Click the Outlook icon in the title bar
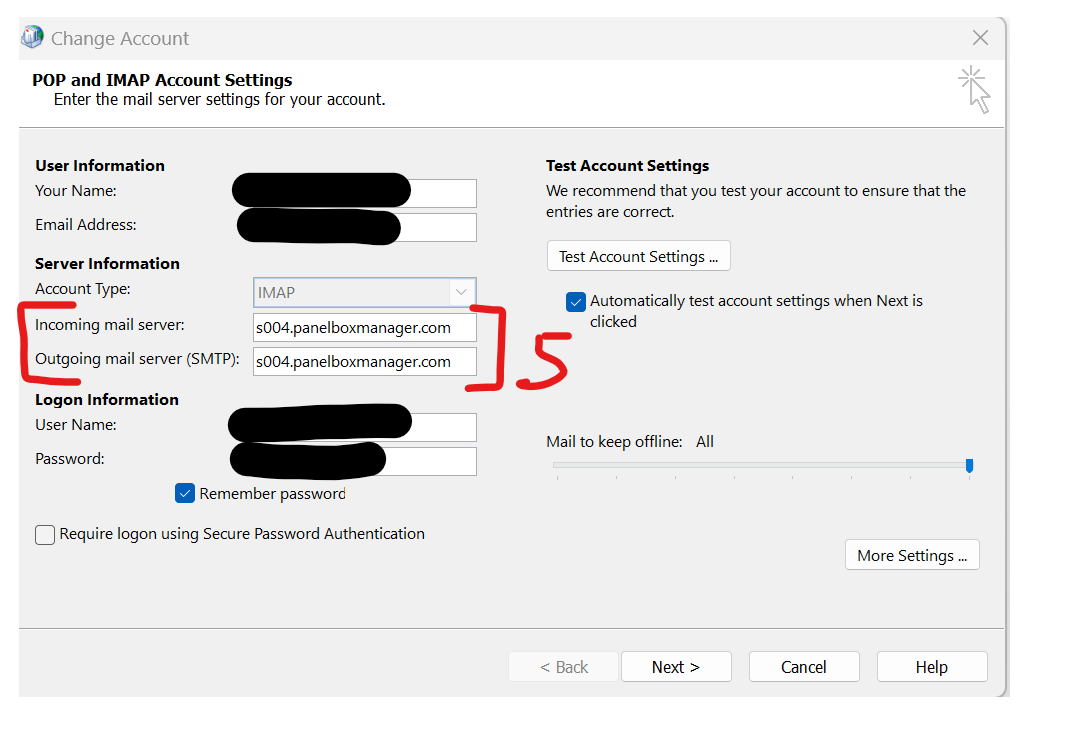Screen dimensions: 1078x730 pos(32,37)
